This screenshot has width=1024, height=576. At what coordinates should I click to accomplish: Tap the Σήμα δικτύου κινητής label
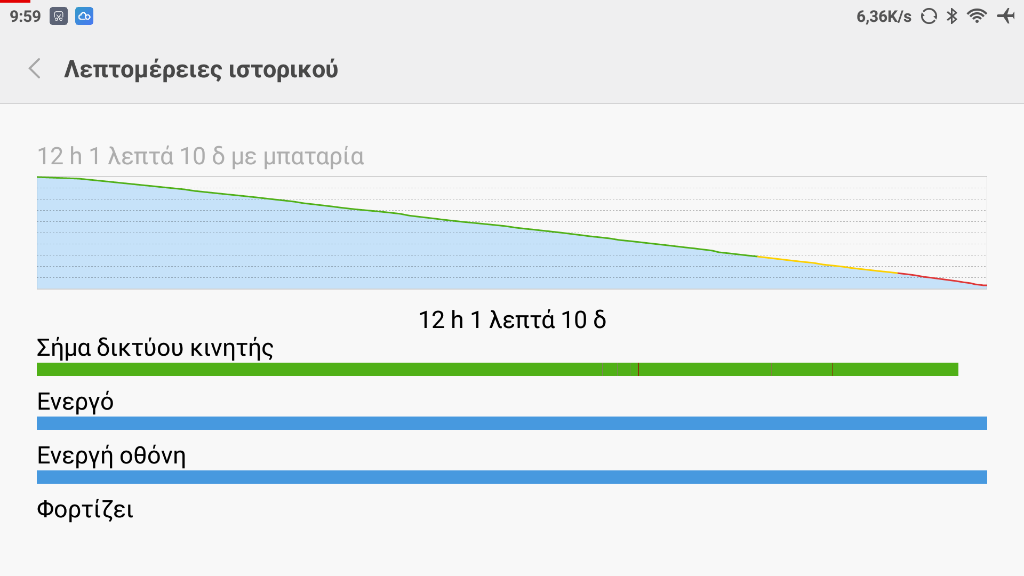pos(155,348)
